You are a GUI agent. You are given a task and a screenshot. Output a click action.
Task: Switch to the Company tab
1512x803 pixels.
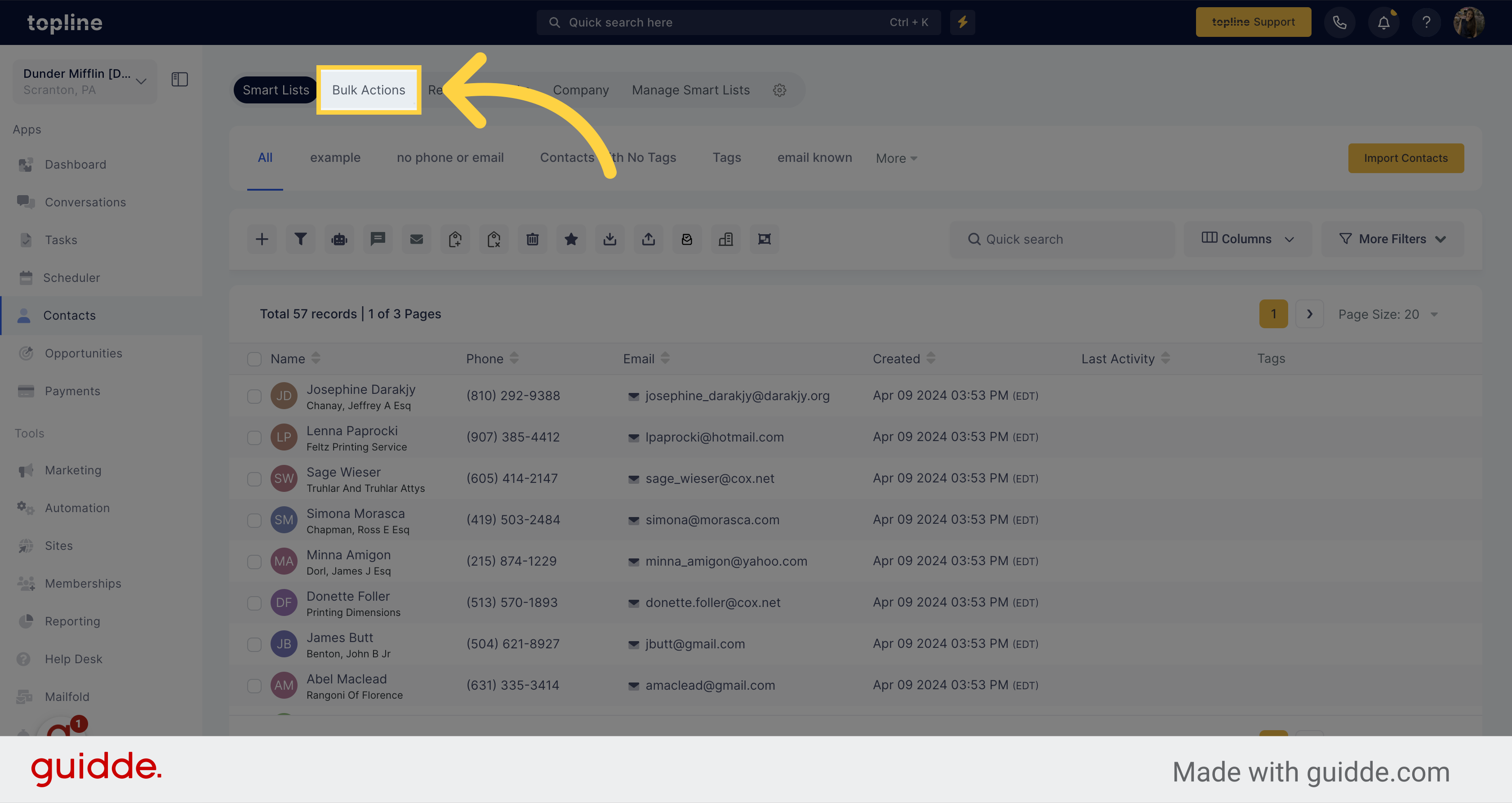pyautogui.click(x=581, y=89)
